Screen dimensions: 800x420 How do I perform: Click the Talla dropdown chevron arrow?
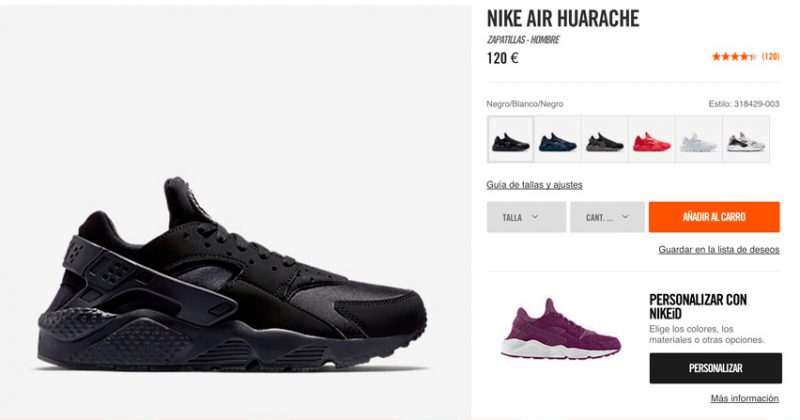(535, 217)
